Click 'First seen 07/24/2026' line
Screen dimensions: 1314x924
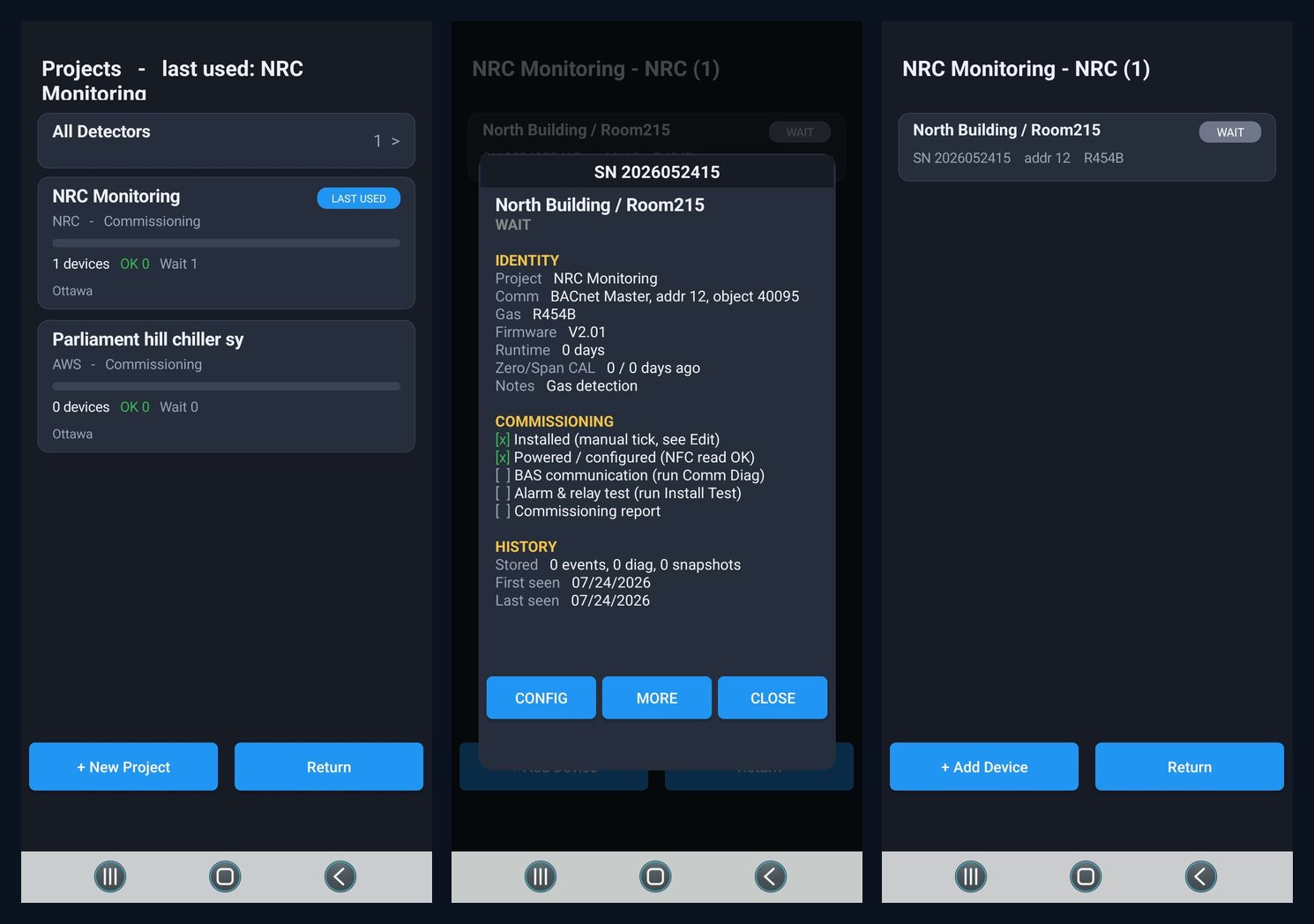pyautogui.click(x=573, y=582)
